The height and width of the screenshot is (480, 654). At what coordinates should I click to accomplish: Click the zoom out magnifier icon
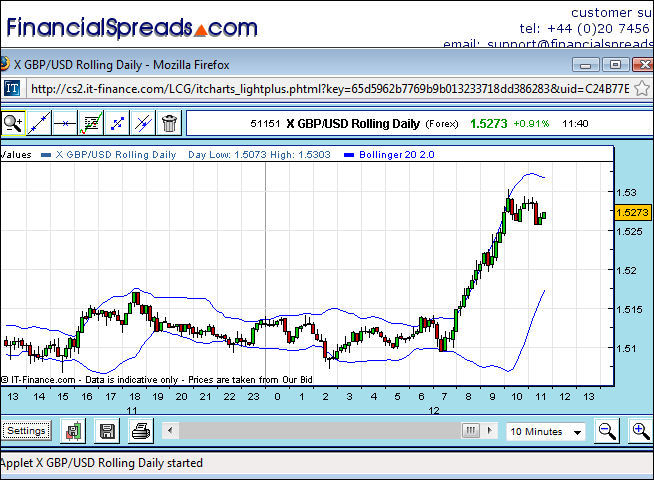coord(607,431)
